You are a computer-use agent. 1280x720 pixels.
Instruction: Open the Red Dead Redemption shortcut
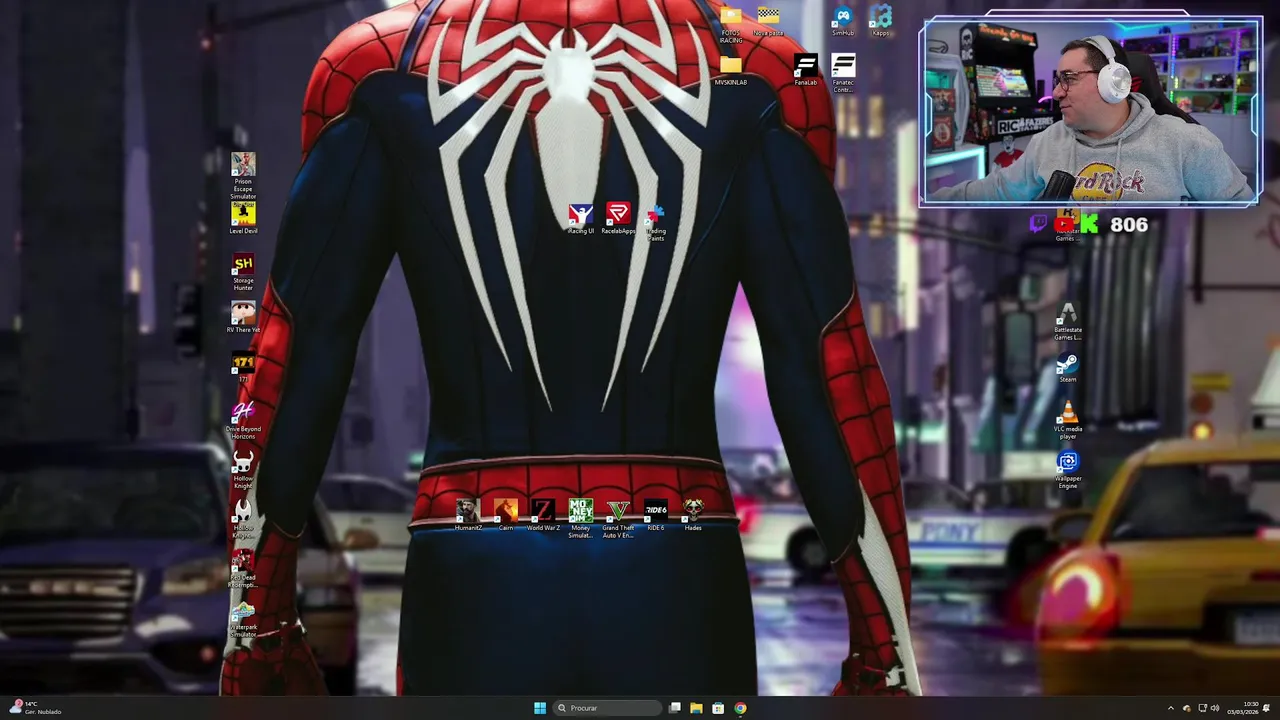(243, 568)
